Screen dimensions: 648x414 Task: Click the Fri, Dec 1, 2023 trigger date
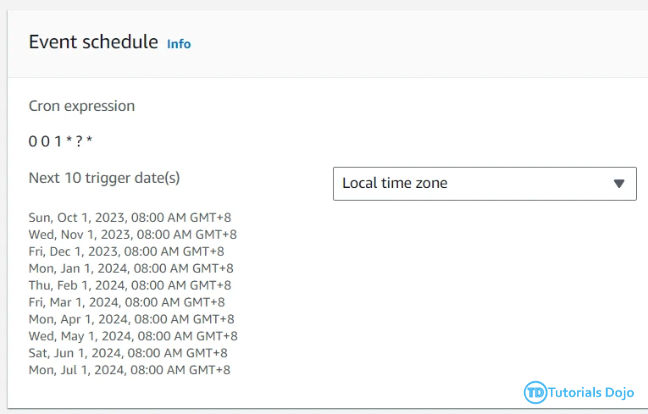[x=126, y=251]
